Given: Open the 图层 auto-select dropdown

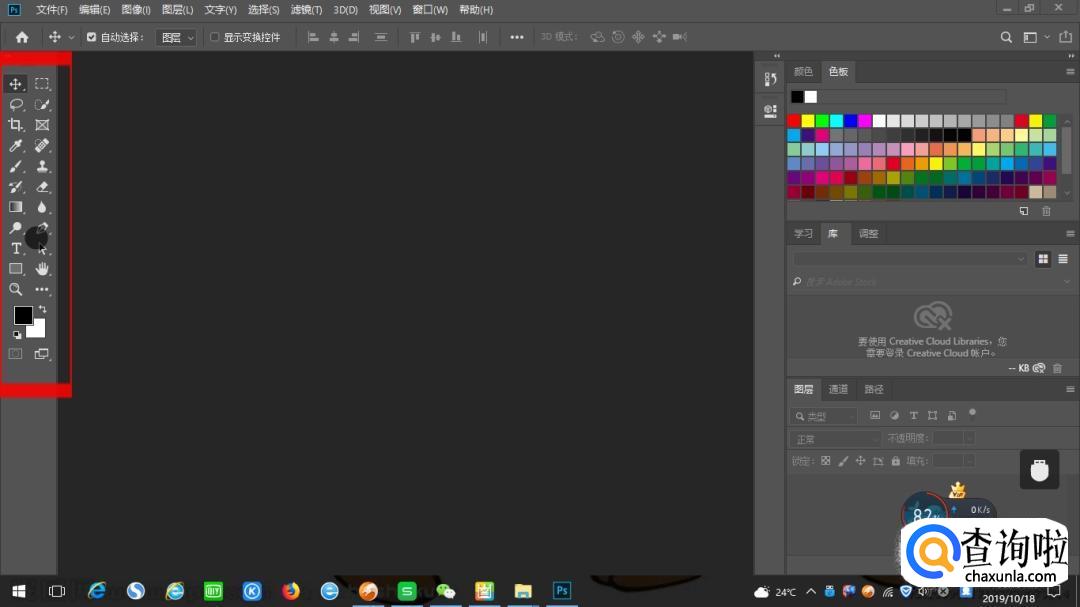Looking at the screenshot, I should (177, 37).
